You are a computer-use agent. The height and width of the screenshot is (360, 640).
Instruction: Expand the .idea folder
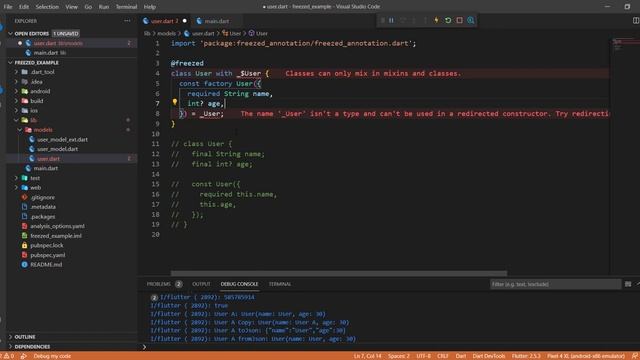[x=36, y=82]
